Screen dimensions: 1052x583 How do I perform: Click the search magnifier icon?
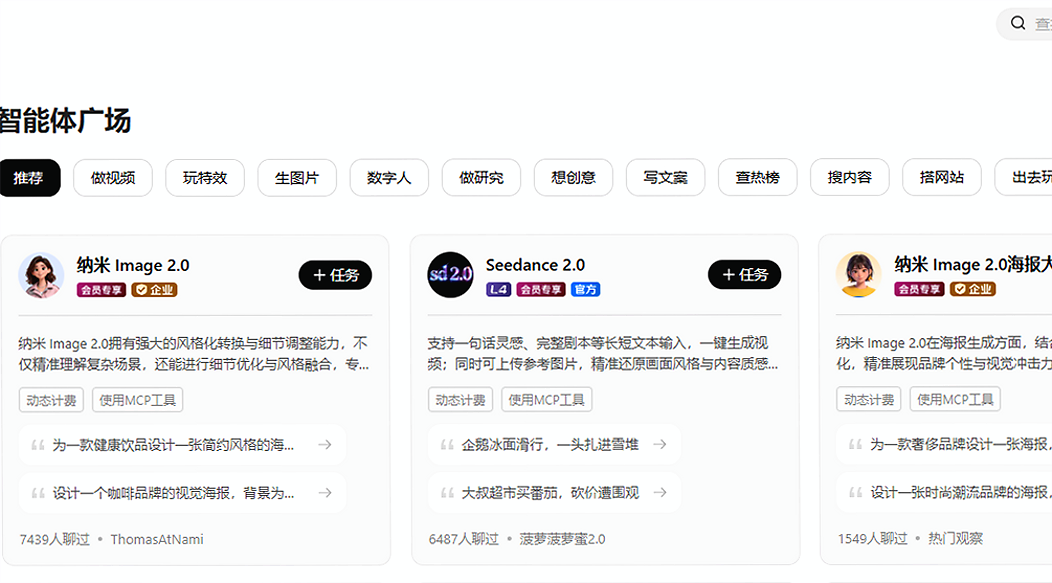(1018, 23)
